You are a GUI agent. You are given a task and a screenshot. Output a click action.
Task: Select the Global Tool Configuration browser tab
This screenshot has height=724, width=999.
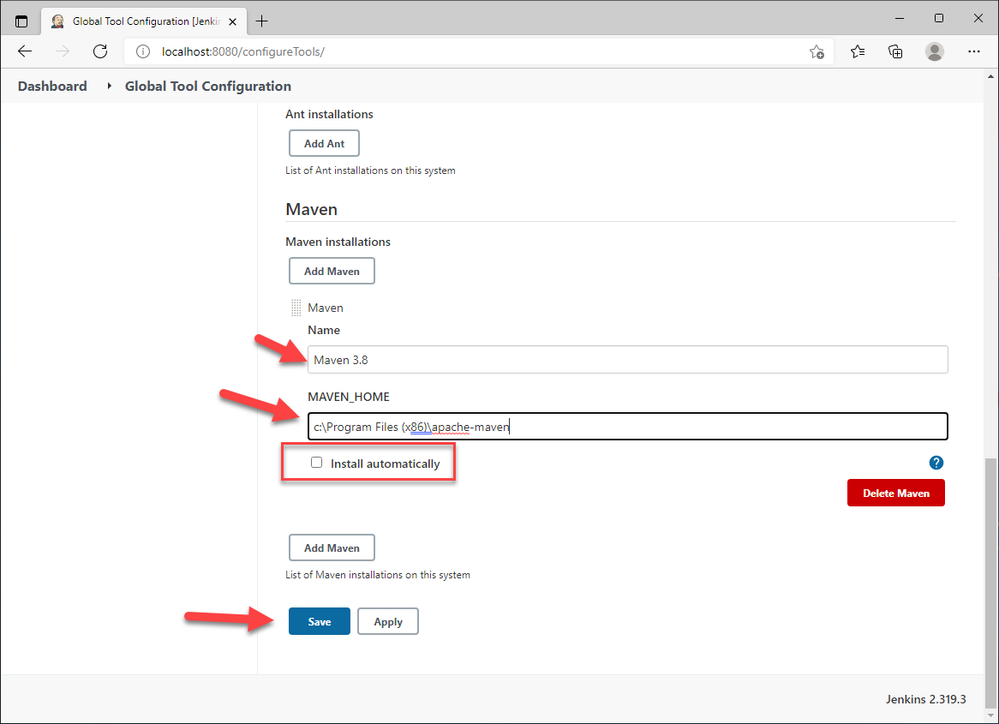click(144, 21)
